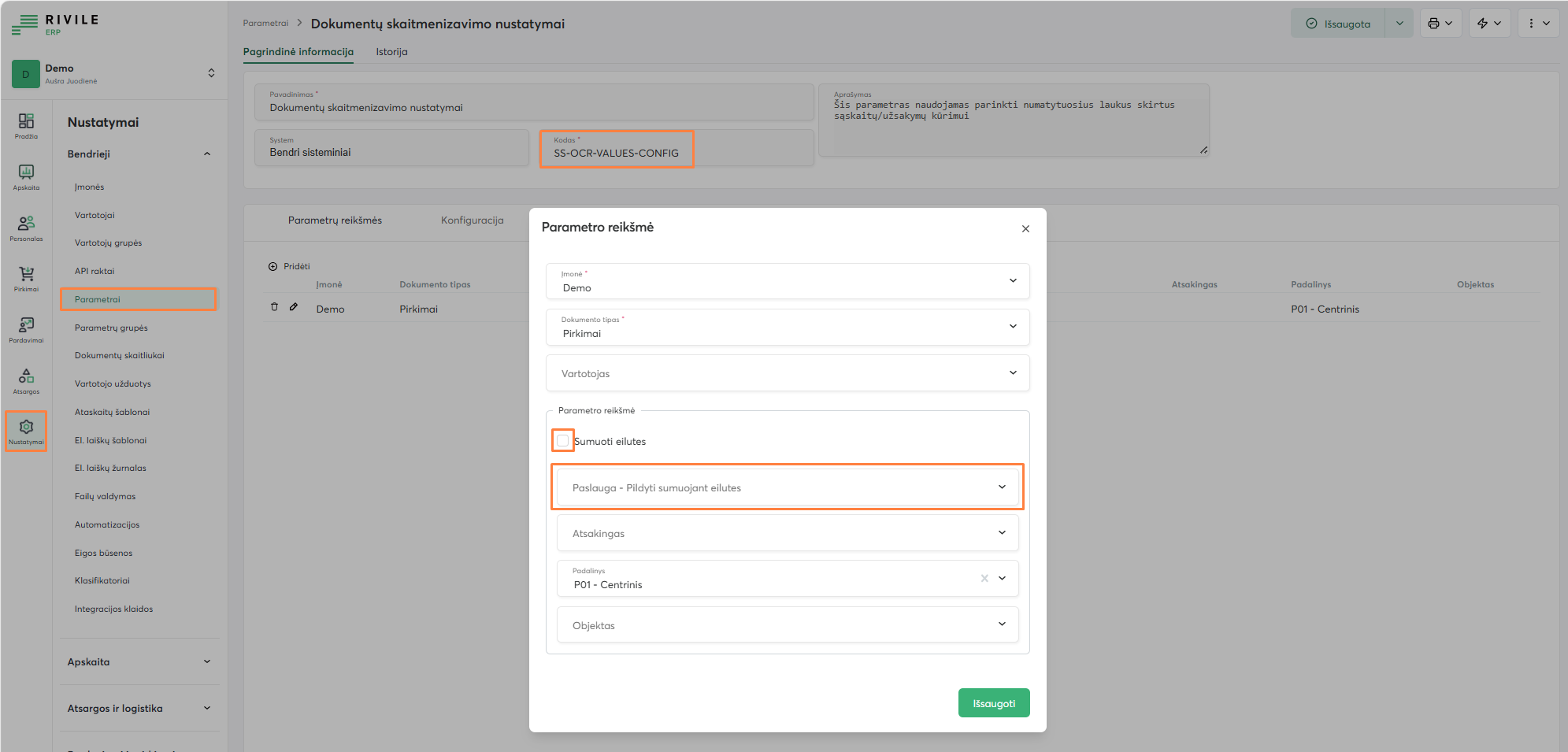
Task: Open API raktai menu item
Action: [x=95, y=271]
